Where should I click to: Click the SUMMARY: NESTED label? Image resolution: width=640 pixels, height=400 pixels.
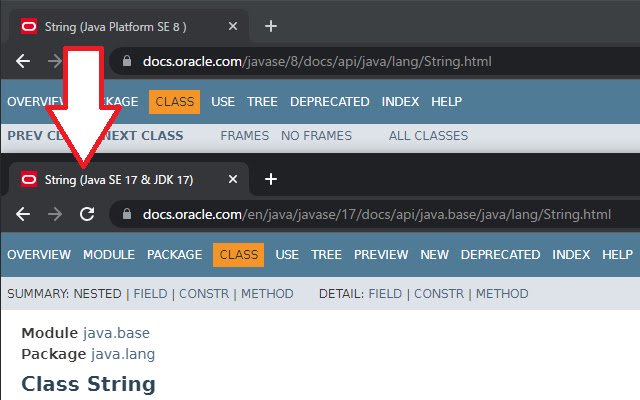point(64,294)
